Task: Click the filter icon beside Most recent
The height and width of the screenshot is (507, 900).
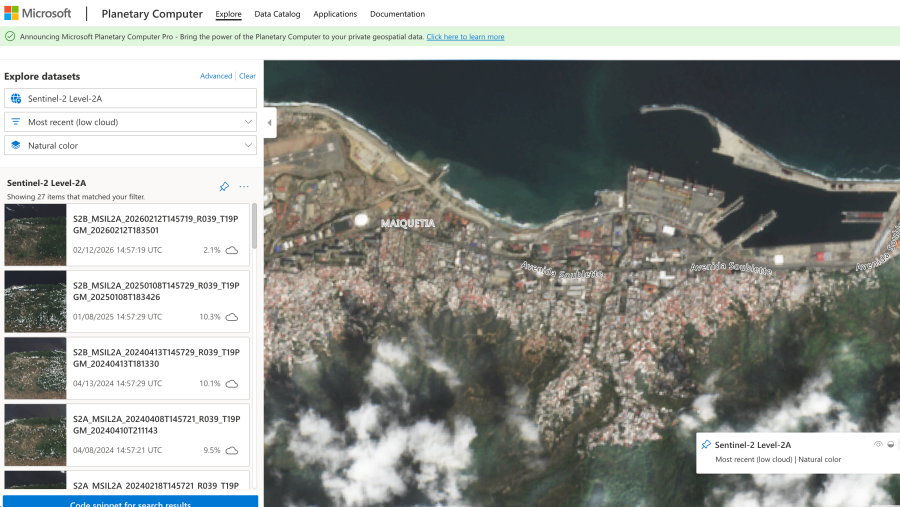Action: pyautogui.click(x=16, y=122)
